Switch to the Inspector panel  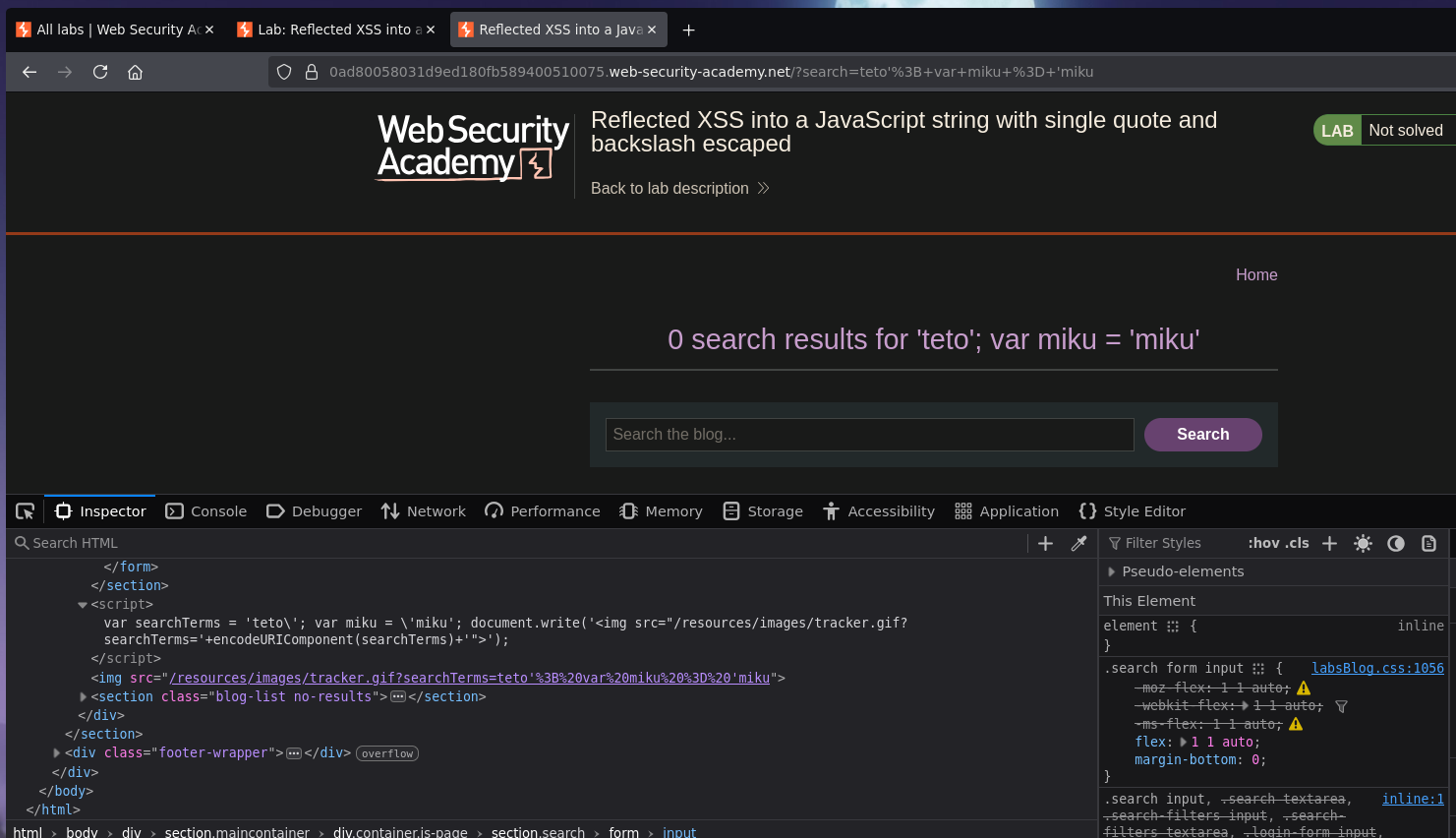(x=100, y=511)
